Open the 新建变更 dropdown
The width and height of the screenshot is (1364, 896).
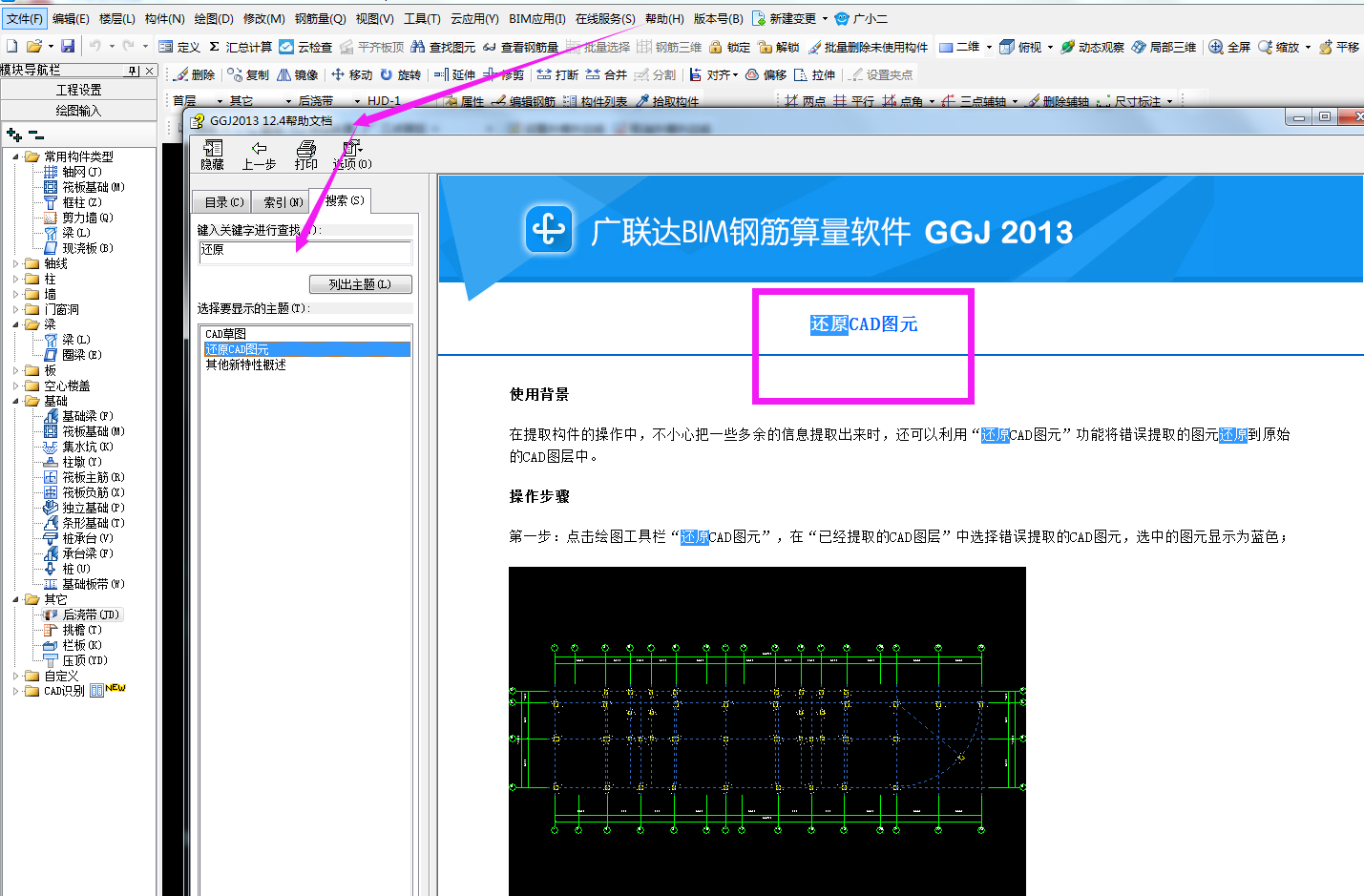[x=825, y=18]
